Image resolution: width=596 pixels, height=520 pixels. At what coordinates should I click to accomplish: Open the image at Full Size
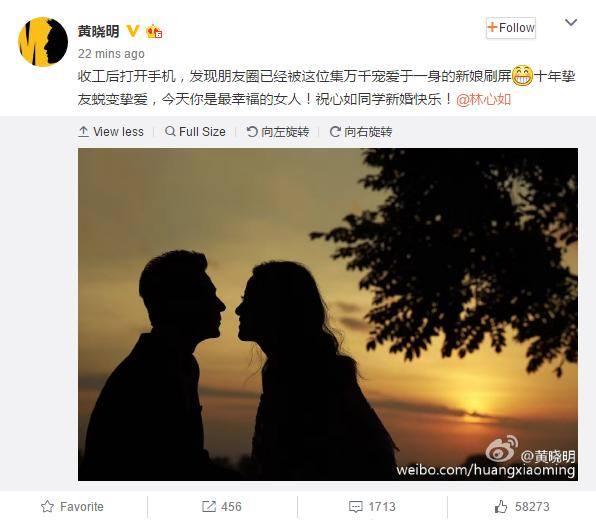coord(195,132)
